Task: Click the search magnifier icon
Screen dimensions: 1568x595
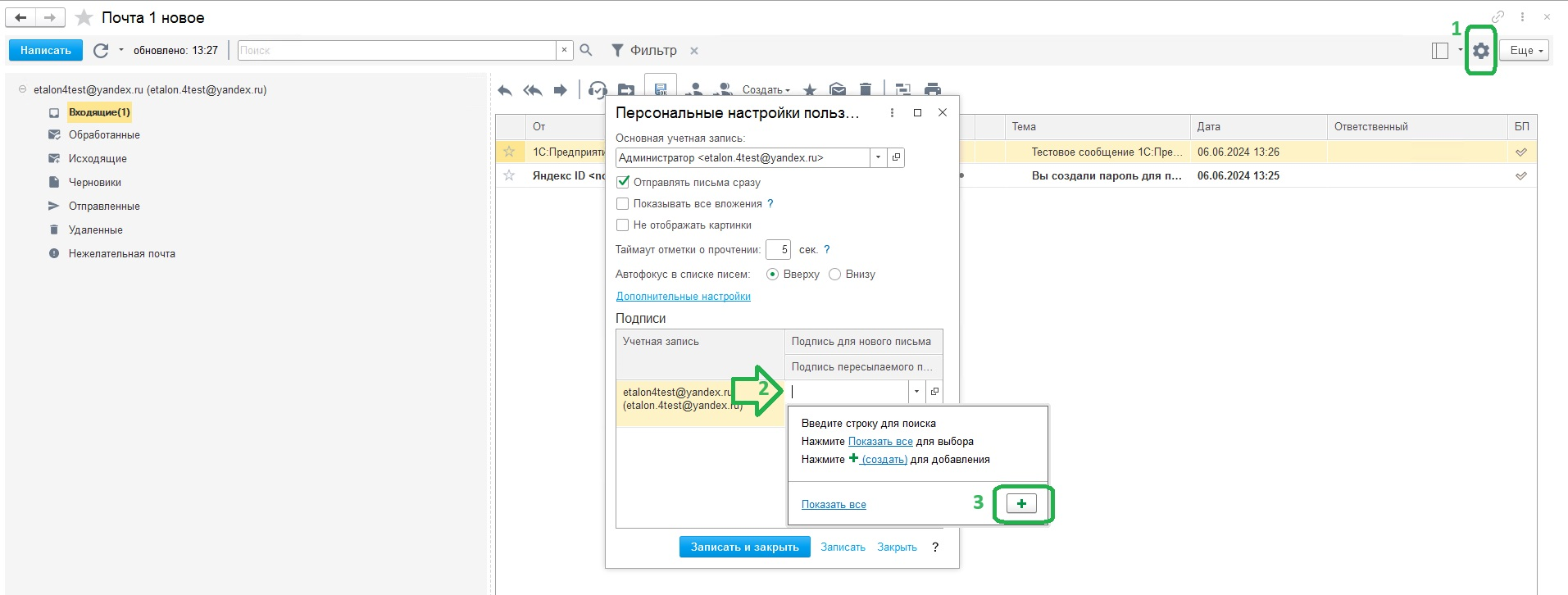Action: coord(586,51)
